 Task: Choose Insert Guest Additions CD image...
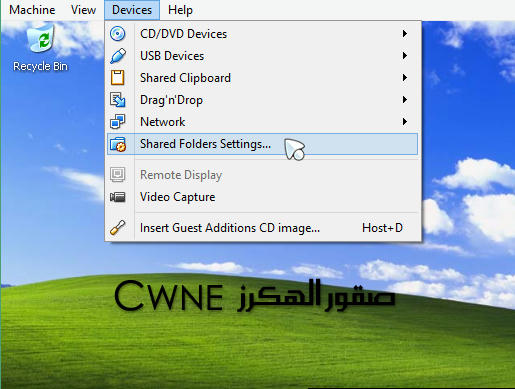point(262,228)
